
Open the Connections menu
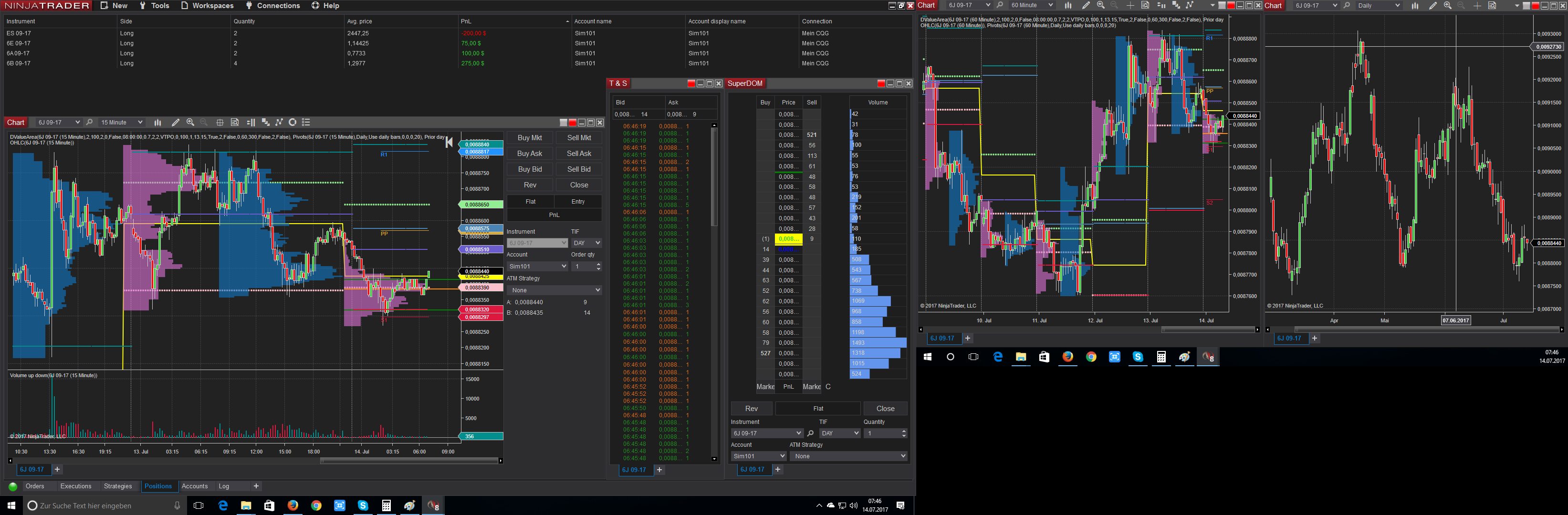272,5
